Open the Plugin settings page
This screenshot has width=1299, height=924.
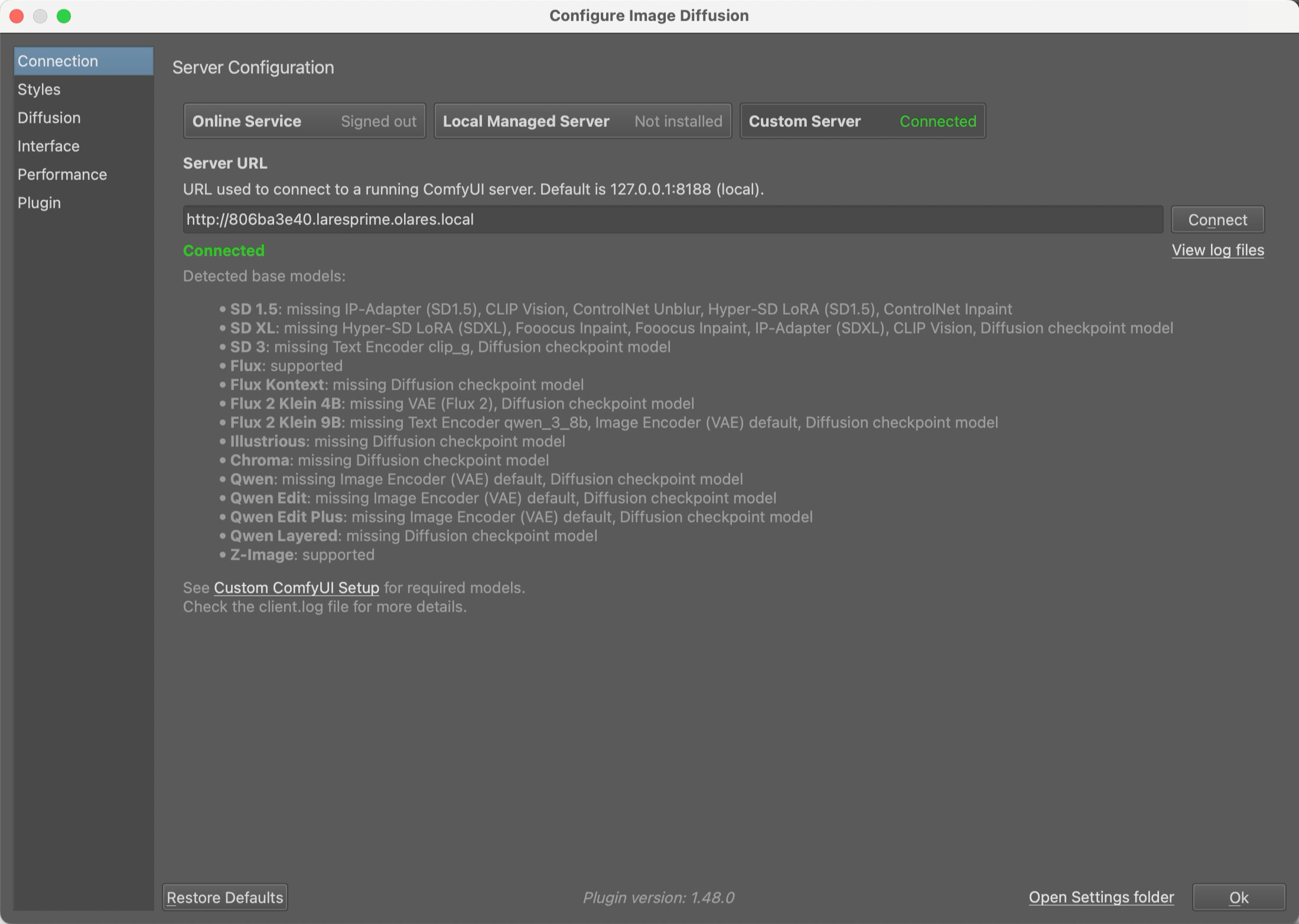tap(39, 203)
